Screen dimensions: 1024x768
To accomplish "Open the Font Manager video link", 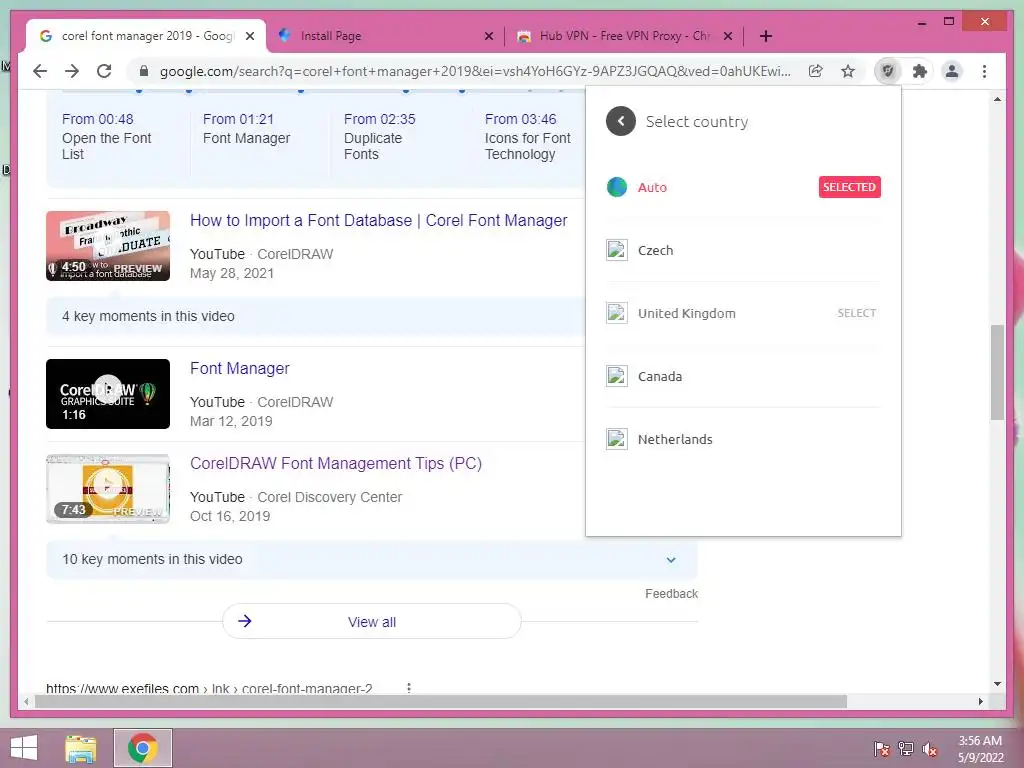I will click(x=240, y=368).
